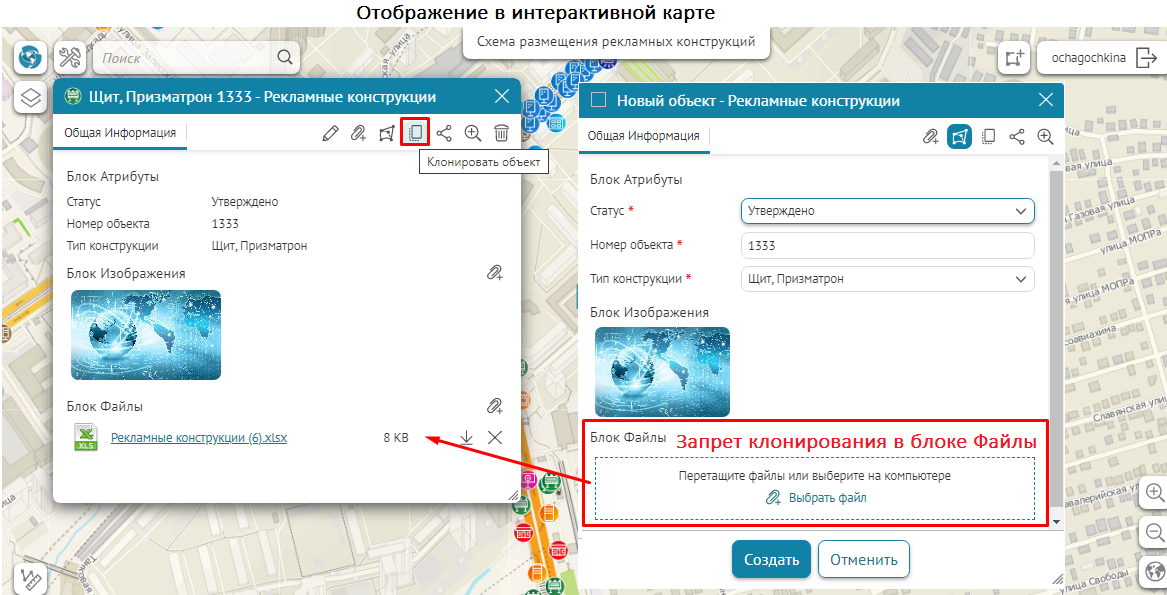
Task: Open the map layers panel icon
Action: coord(31,97)
